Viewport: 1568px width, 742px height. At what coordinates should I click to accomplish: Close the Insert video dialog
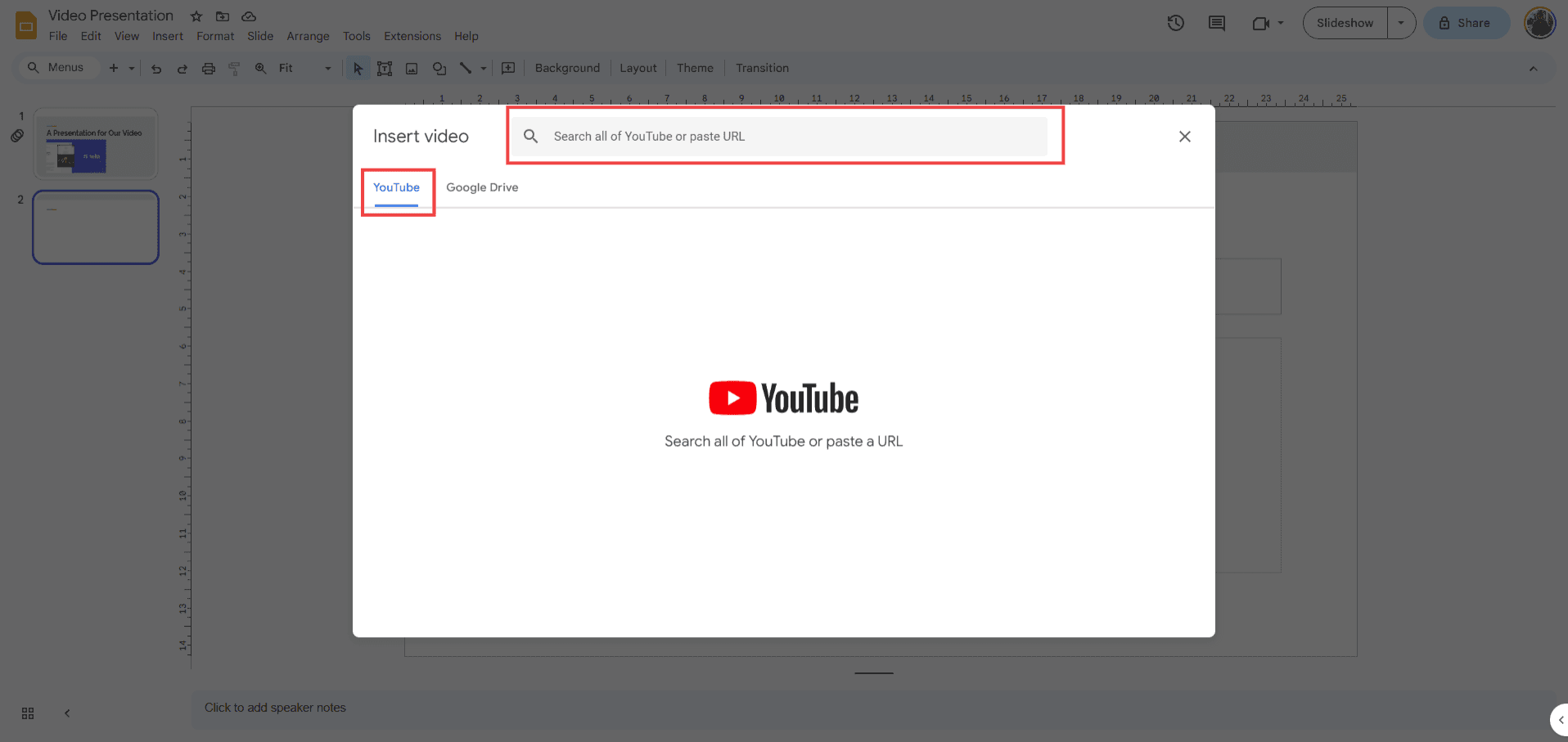pyautogui.click(x=1184, y=137)
